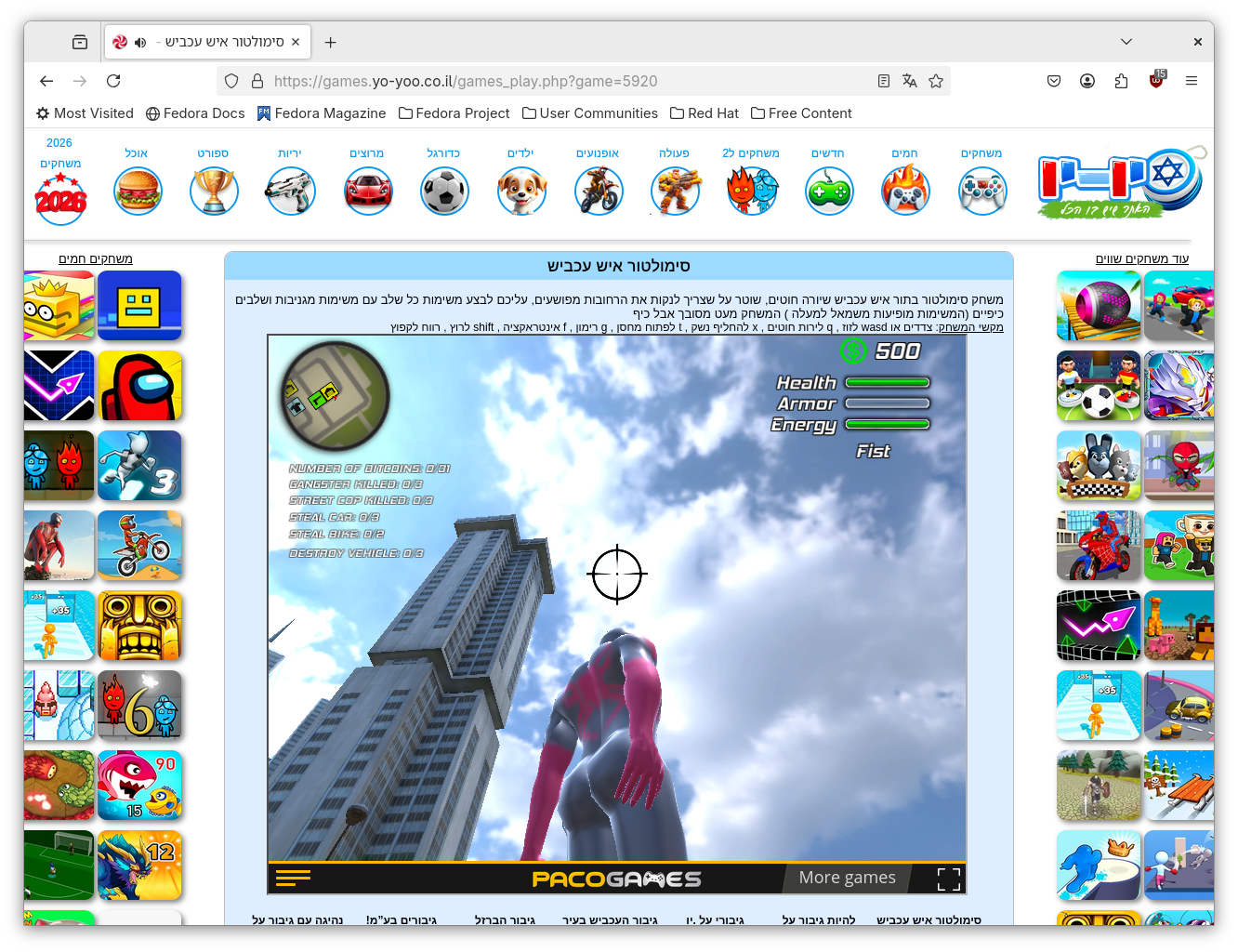Viewport: 1238px width, 952px height.
Task: Open the puppy kids games category
Action: 521,192
